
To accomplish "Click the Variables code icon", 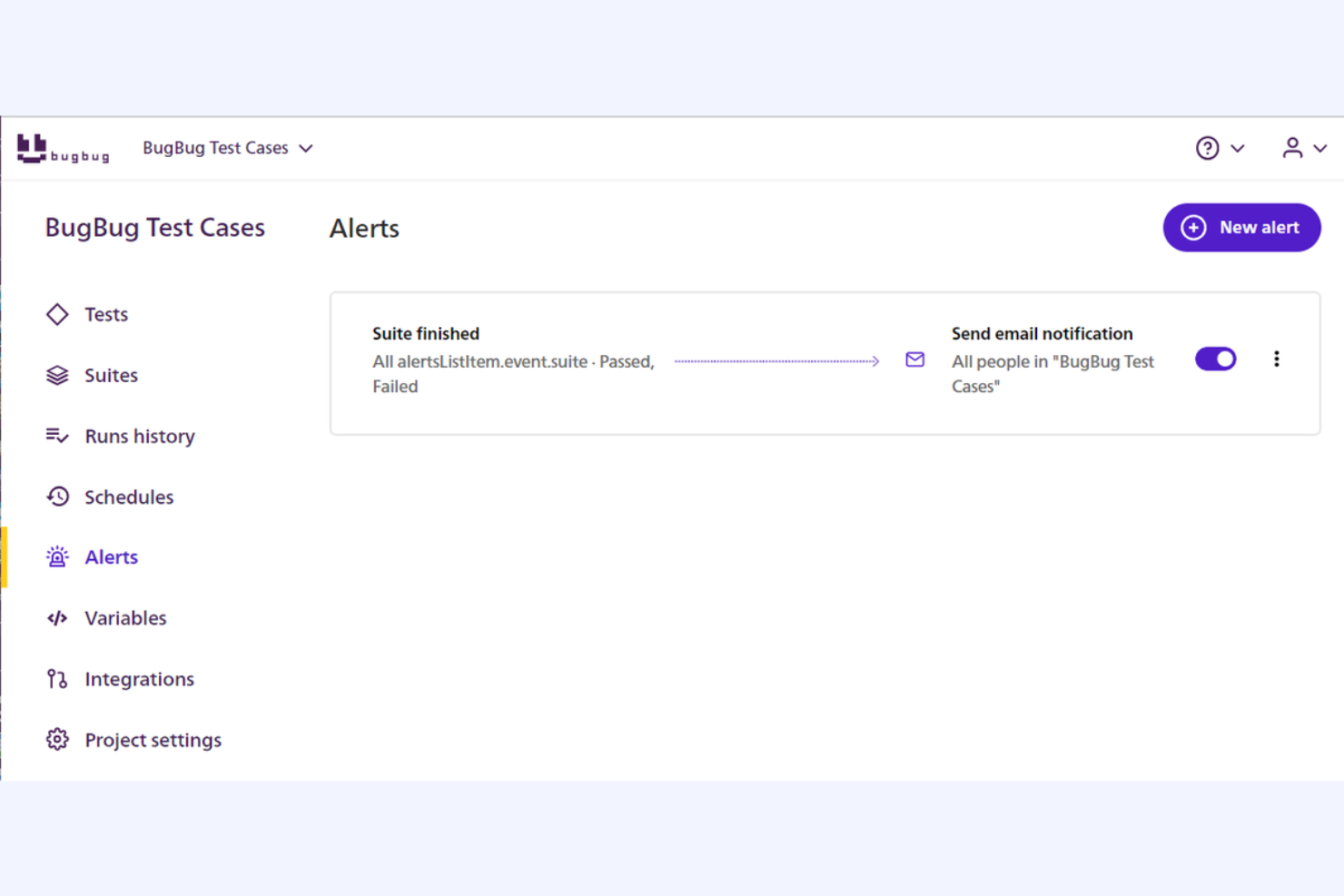I will click(57, 618).
